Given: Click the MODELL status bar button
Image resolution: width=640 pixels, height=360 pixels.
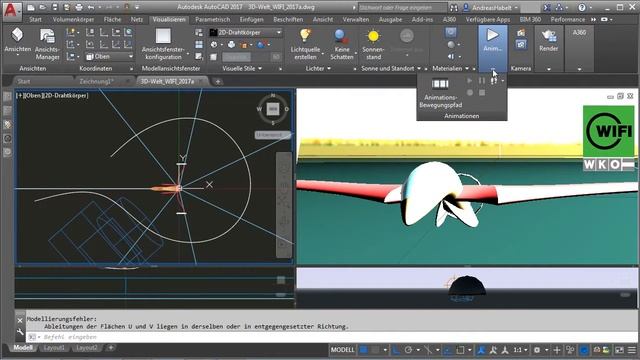Looking at the screenshot, I should click(x=342, y=350).
